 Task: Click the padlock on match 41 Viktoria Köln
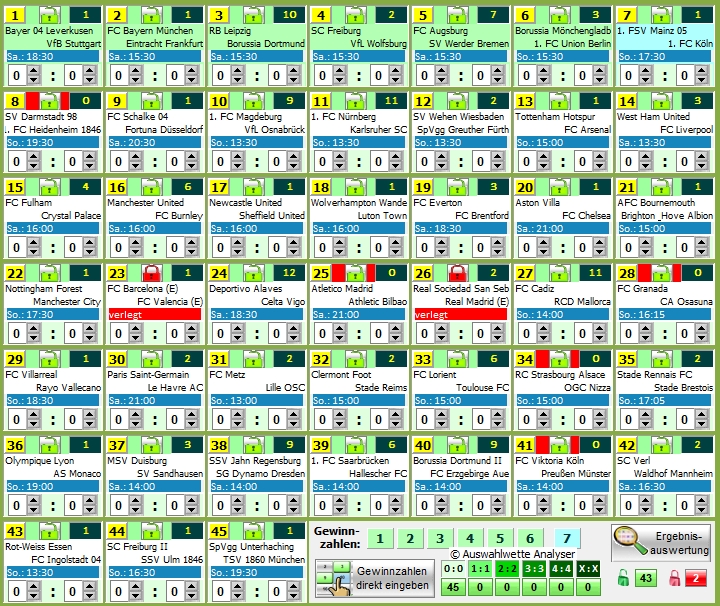click(560, 445)
